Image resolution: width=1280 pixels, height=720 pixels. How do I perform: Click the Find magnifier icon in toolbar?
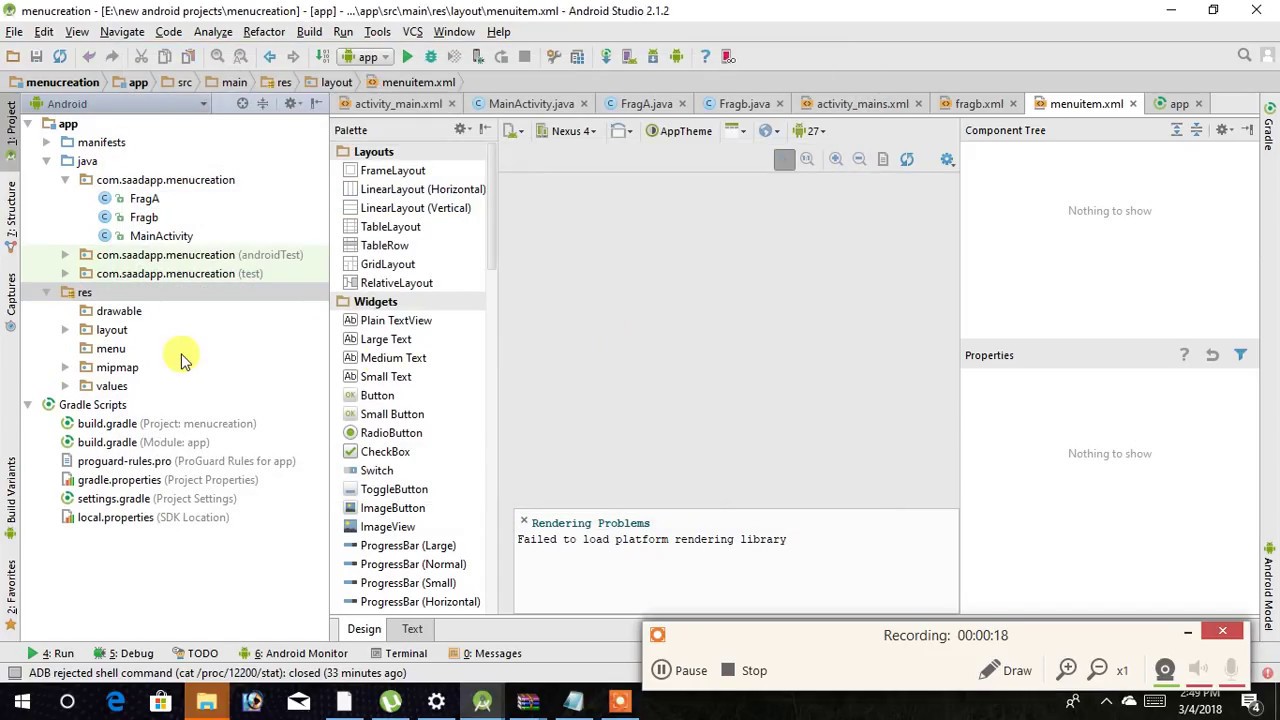pyautogui.click(x=217, y=56)
